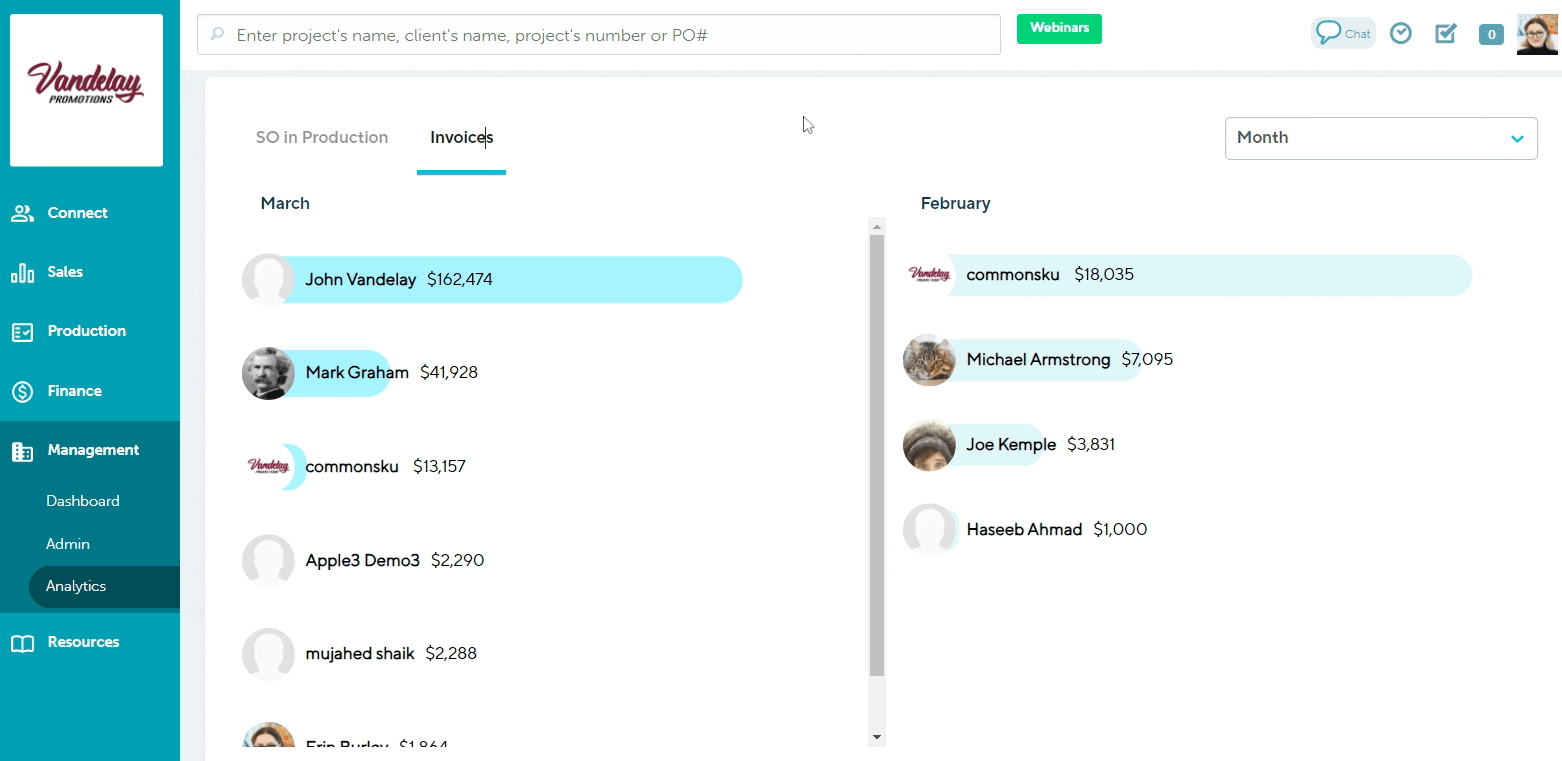The width and height of the screenshot is (1562, 761).
Task: Click the search magnifier icon
Action: pyautogui.click(x=216, y=34)
